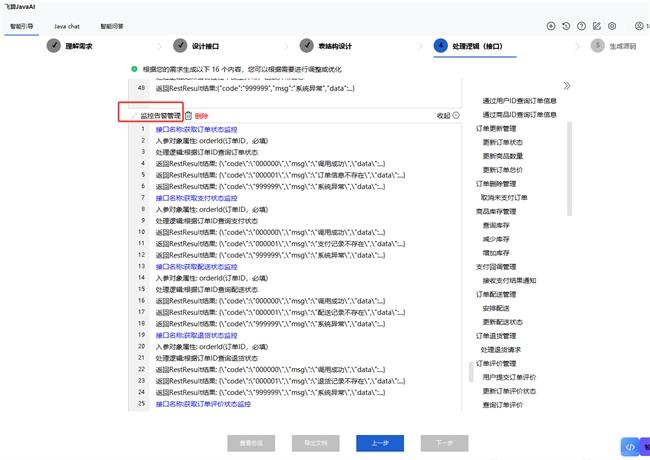The height and width of the screenshot is (460, 650).
Task: Select 通过用户ID查询订单信息 in outline
Action: point(519,101)
